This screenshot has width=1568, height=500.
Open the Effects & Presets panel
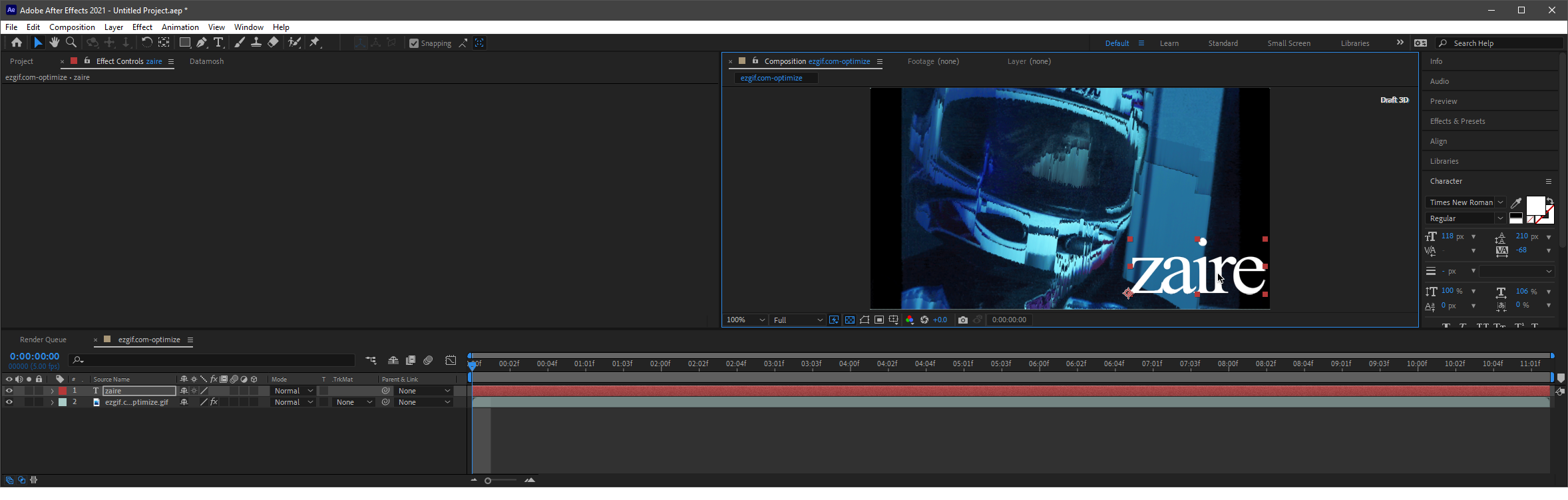point(1458,121)
